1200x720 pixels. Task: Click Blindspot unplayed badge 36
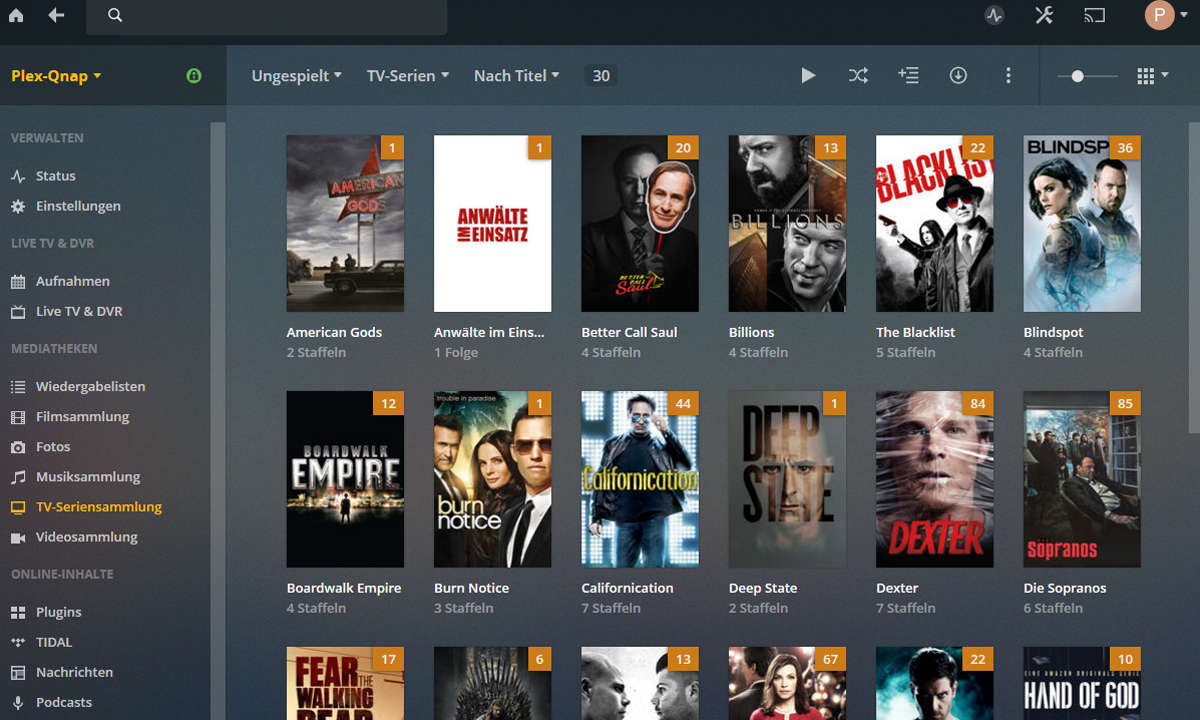[x=1125, y=148]
